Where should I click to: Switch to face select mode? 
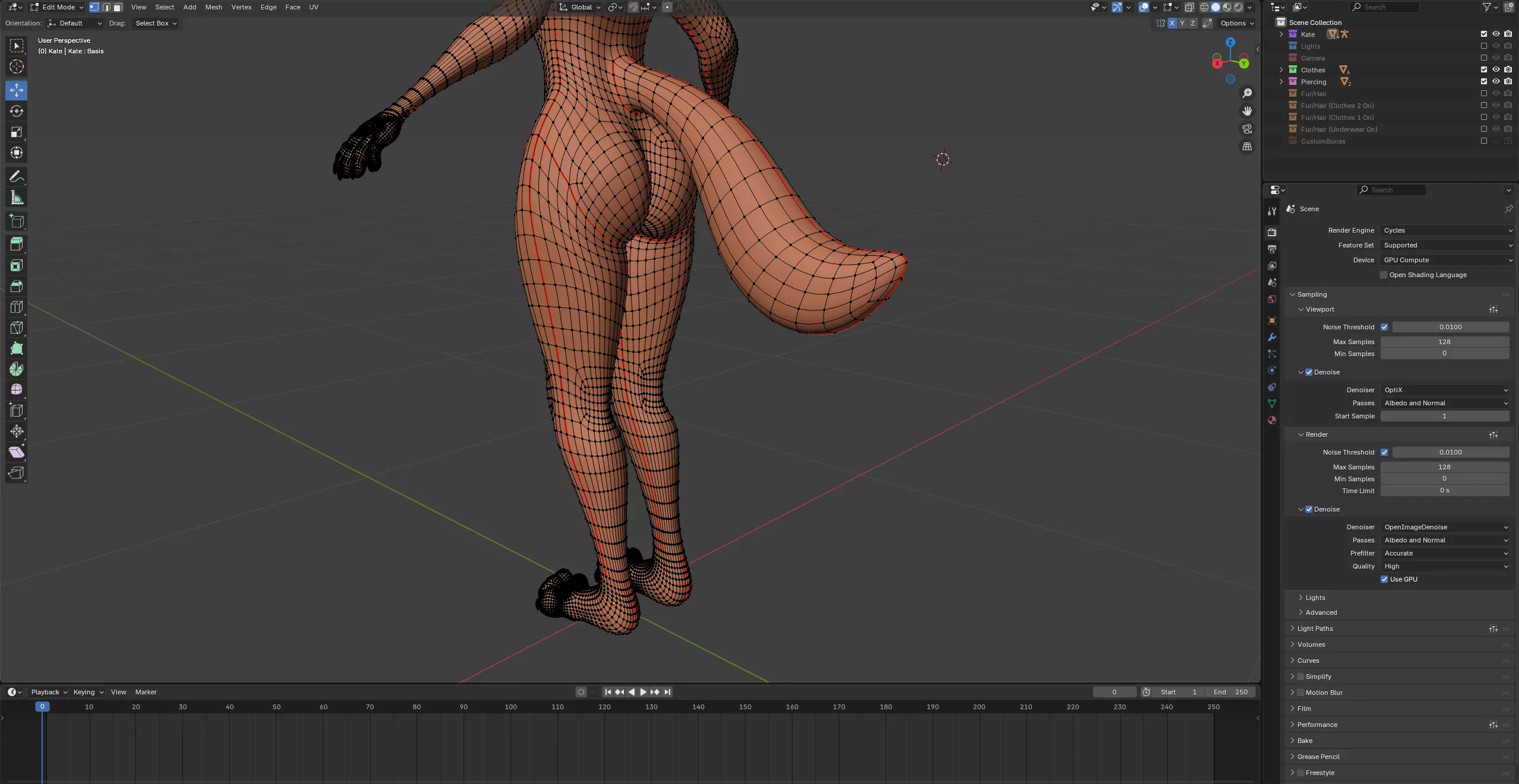[118, 7]
